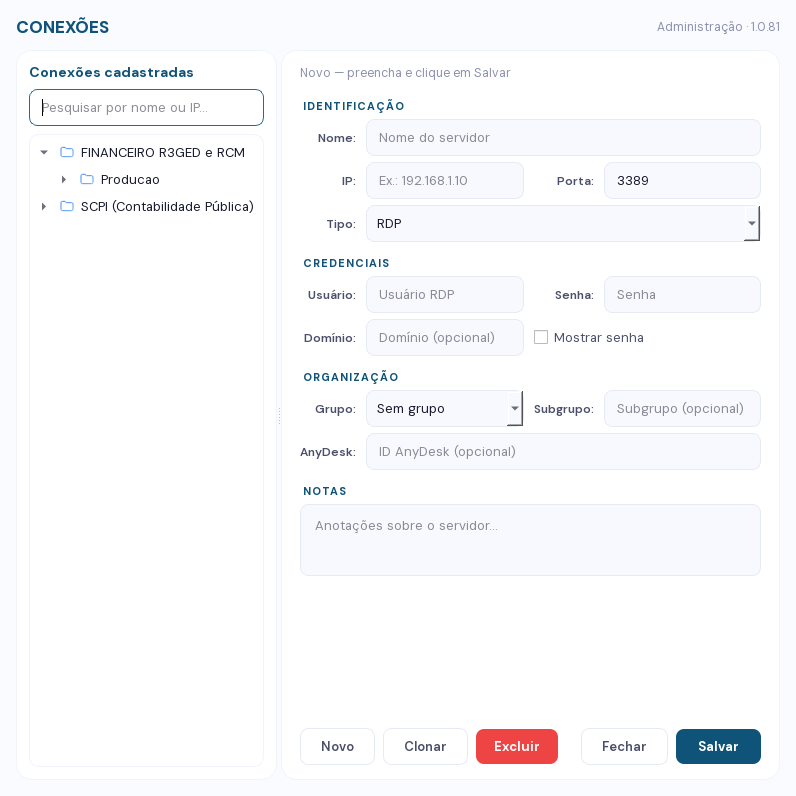Click the Notas text area
This screenshot has height=796, width=796.
click(x=530, y=540)
